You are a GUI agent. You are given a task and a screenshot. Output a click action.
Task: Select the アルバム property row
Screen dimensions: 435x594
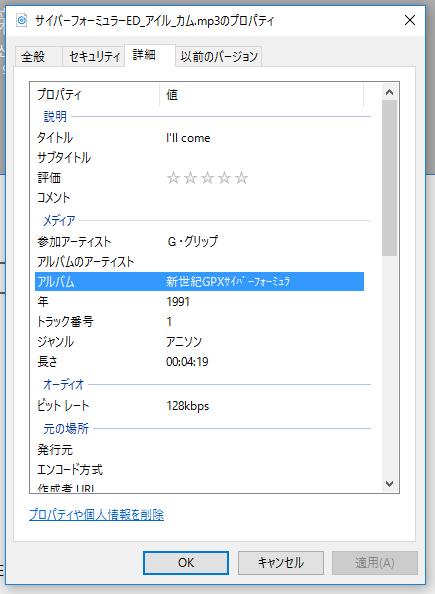[200, 281]
